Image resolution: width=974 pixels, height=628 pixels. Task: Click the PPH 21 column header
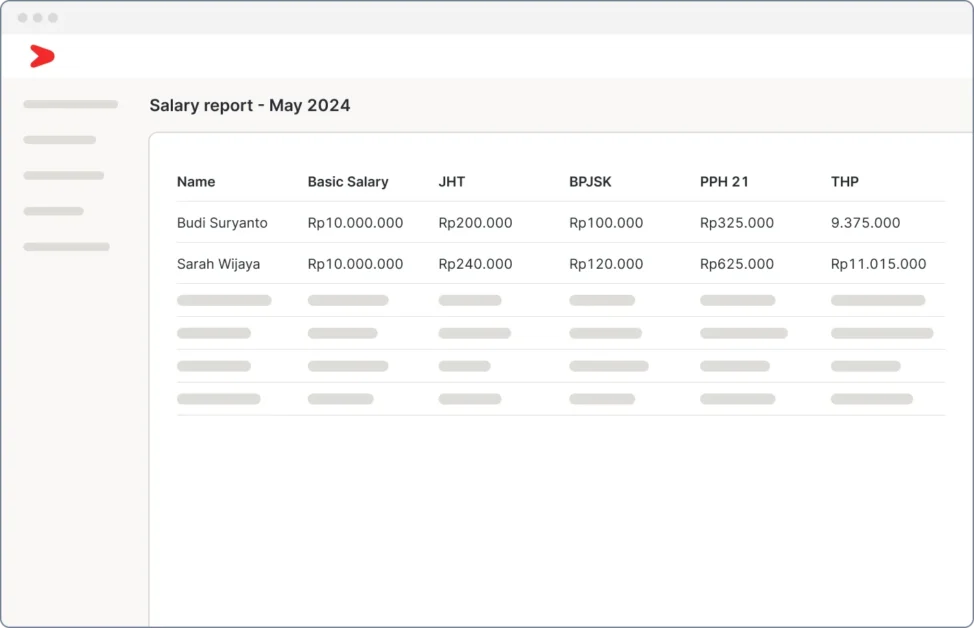click(x=724, y=182)
